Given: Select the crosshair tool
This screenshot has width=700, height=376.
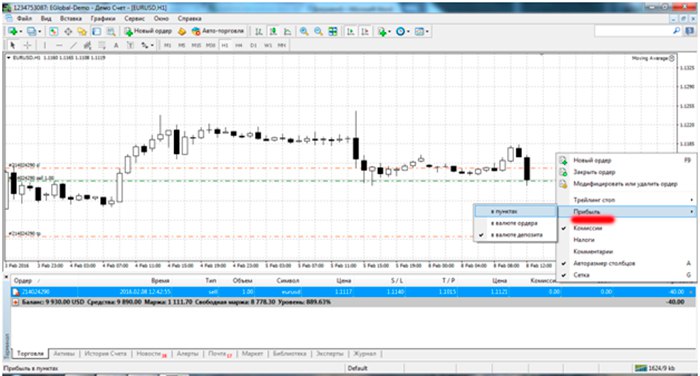Looking at the screenshot, I should pos(27,45).
